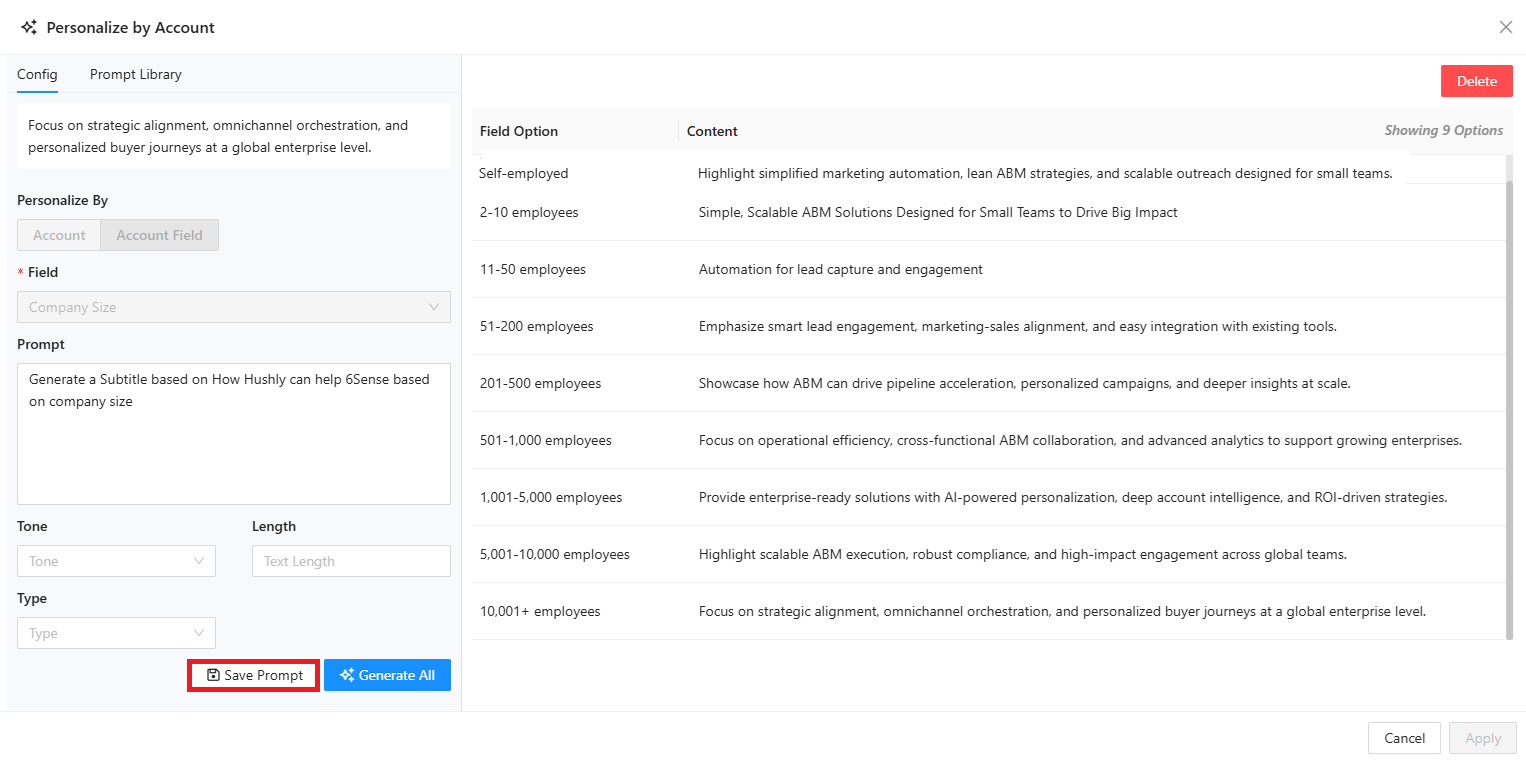Select the 11-50 employees row
Screen dimensions: 1526x763
[x=533, y=269]
